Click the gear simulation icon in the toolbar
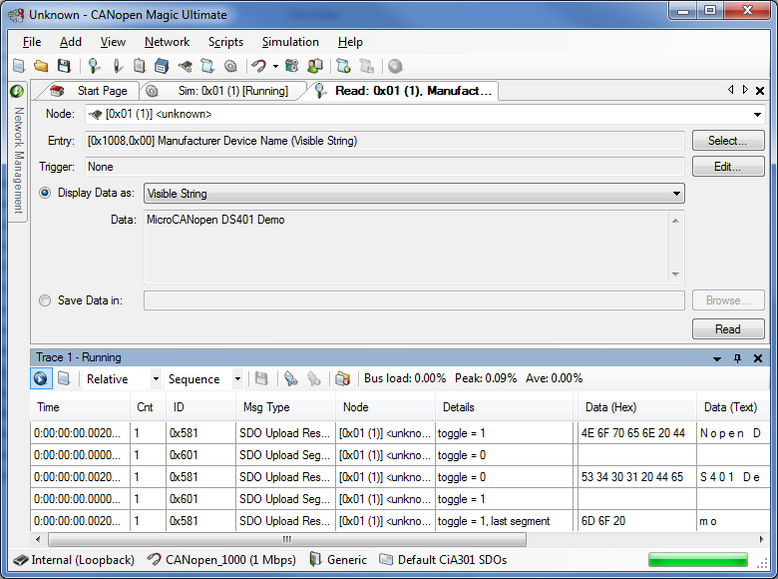Viewport: 778px width, 579px height. pyautogui.click(x=231, y=66)
